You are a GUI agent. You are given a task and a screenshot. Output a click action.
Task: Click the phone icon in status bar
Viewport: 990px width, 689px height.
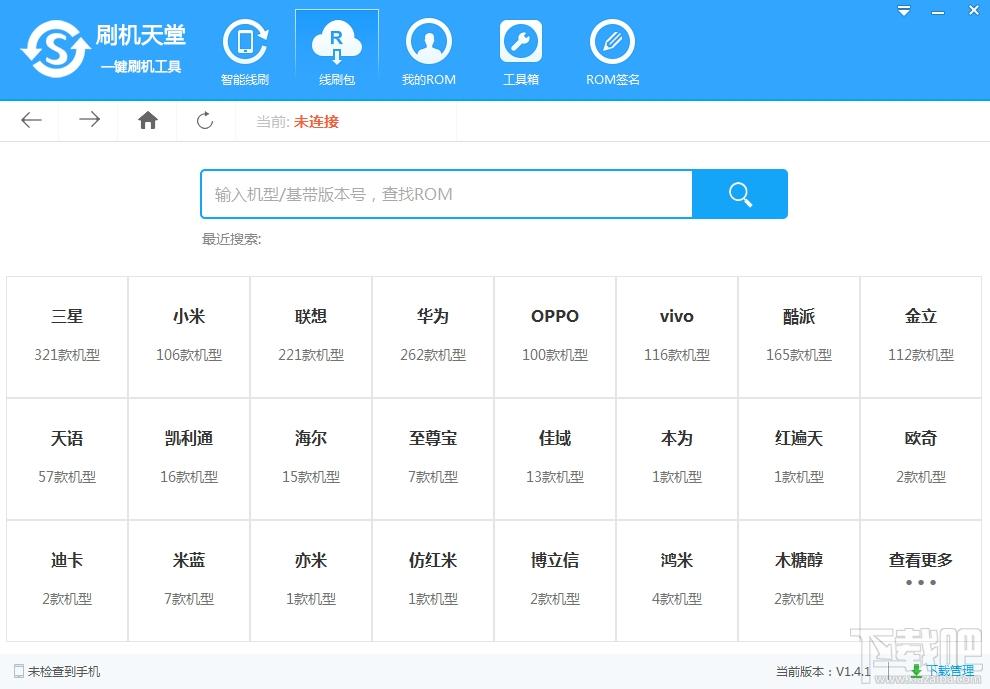18,671
